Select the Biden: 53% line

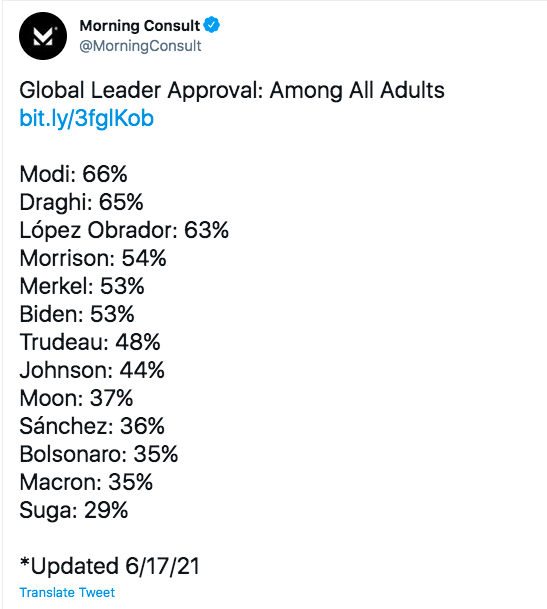[77, 314]
